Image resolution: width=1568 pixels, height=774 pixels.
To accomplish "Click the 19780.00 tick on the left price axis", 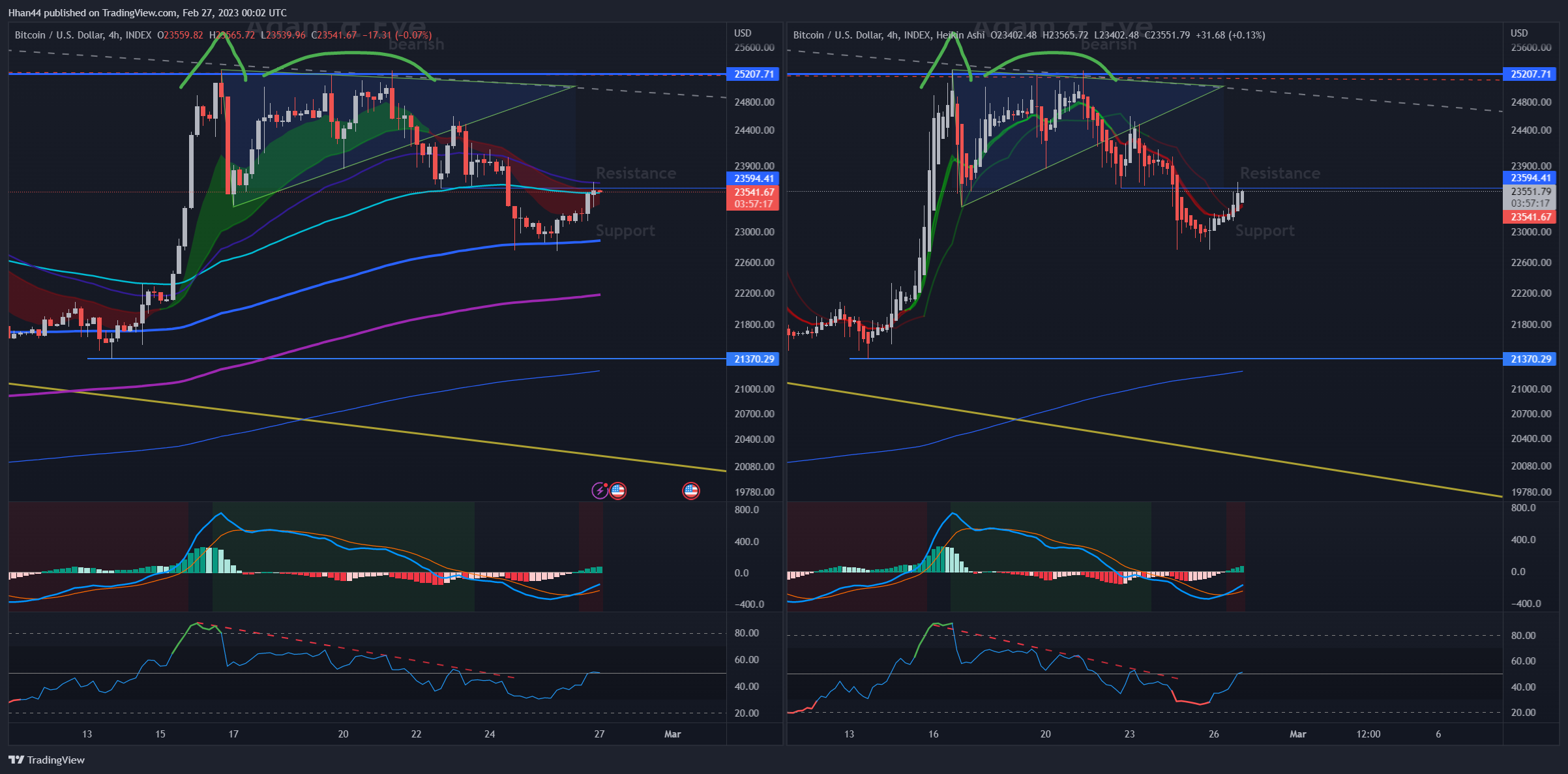I will pyautogui.click(x=754, y=492).
